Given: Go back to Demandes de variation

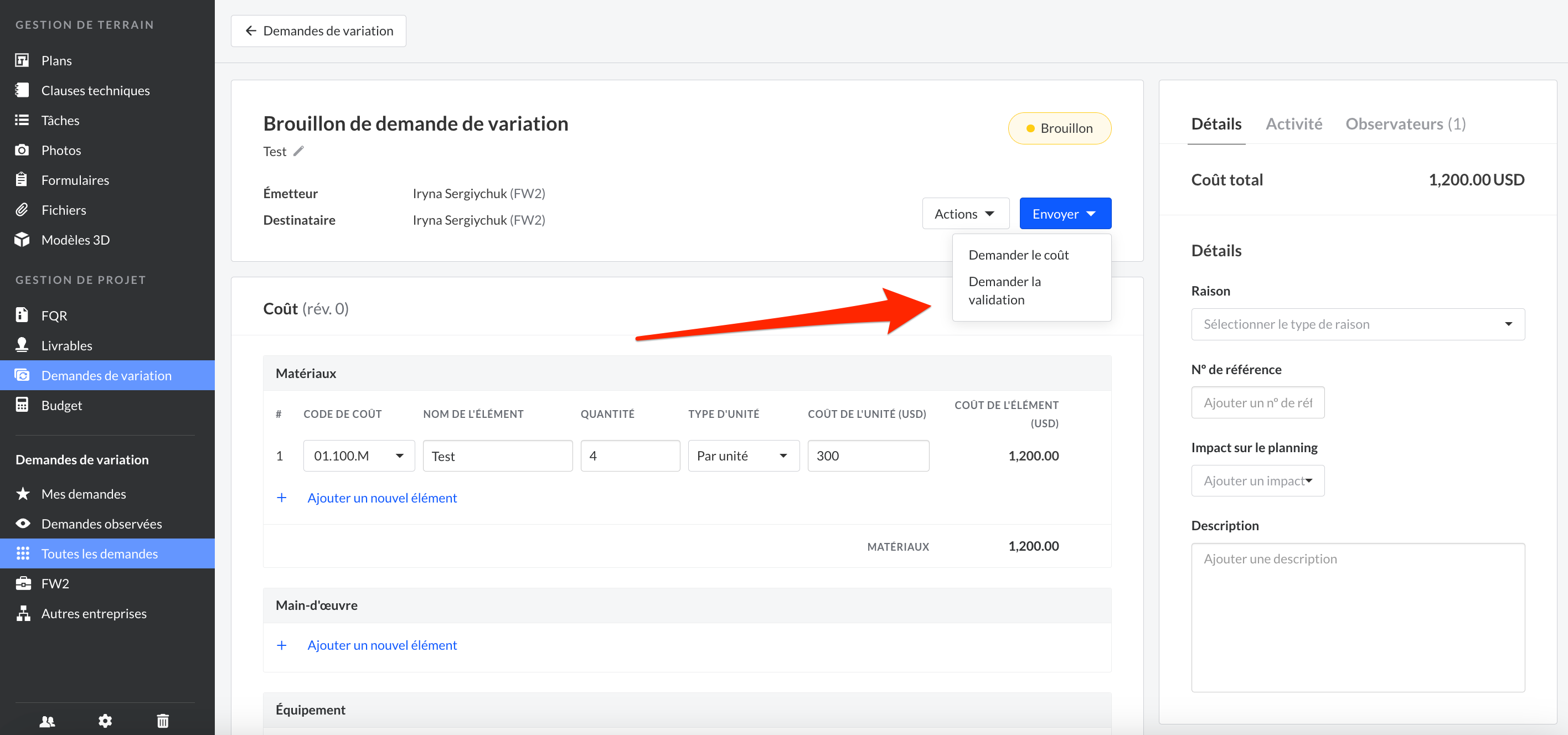Looking at the screenshot, I should coord(318,31).
